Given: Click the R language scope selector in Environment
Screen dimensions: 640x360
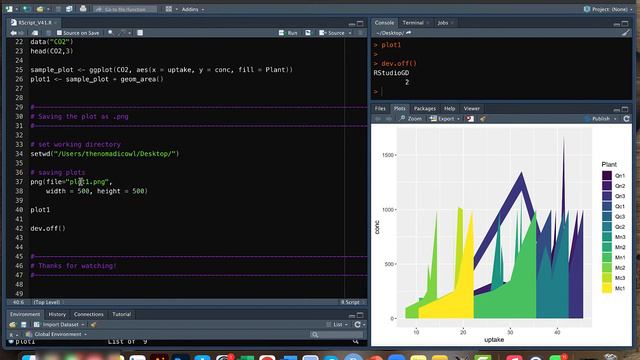Looking at the screenshot, I should 13,334.
